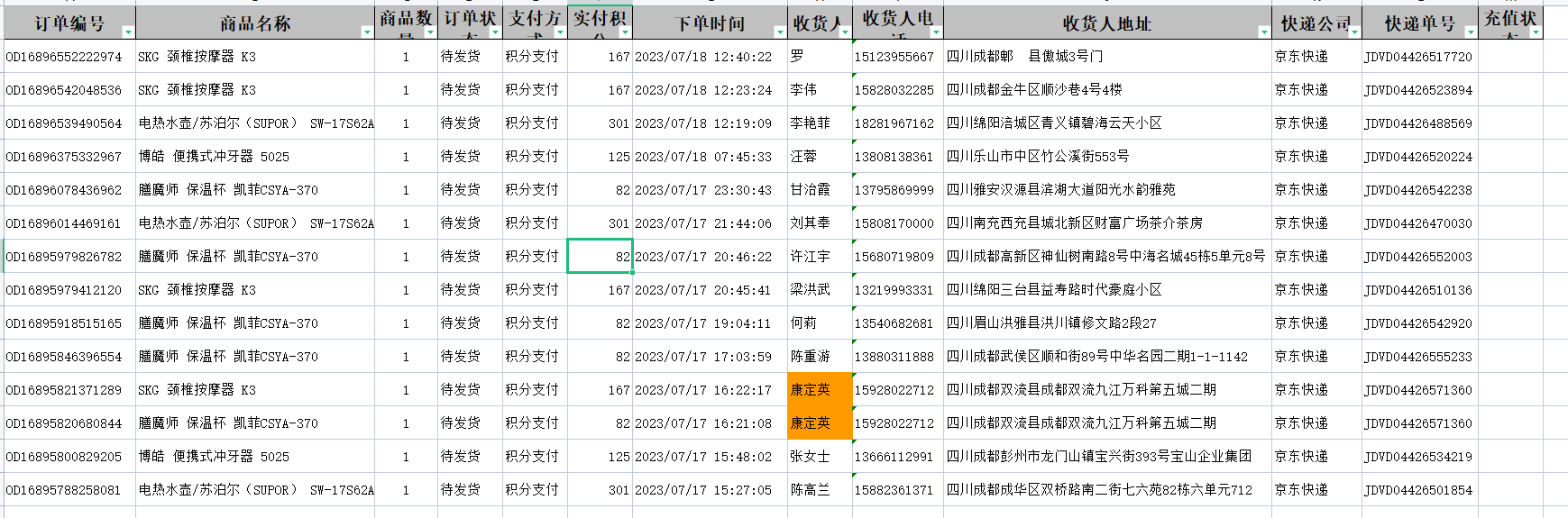Click tracking number cell JDVD04426517720
Image resolution: width=1568 pixels, height=518 pixels.
click(1419, 56)
